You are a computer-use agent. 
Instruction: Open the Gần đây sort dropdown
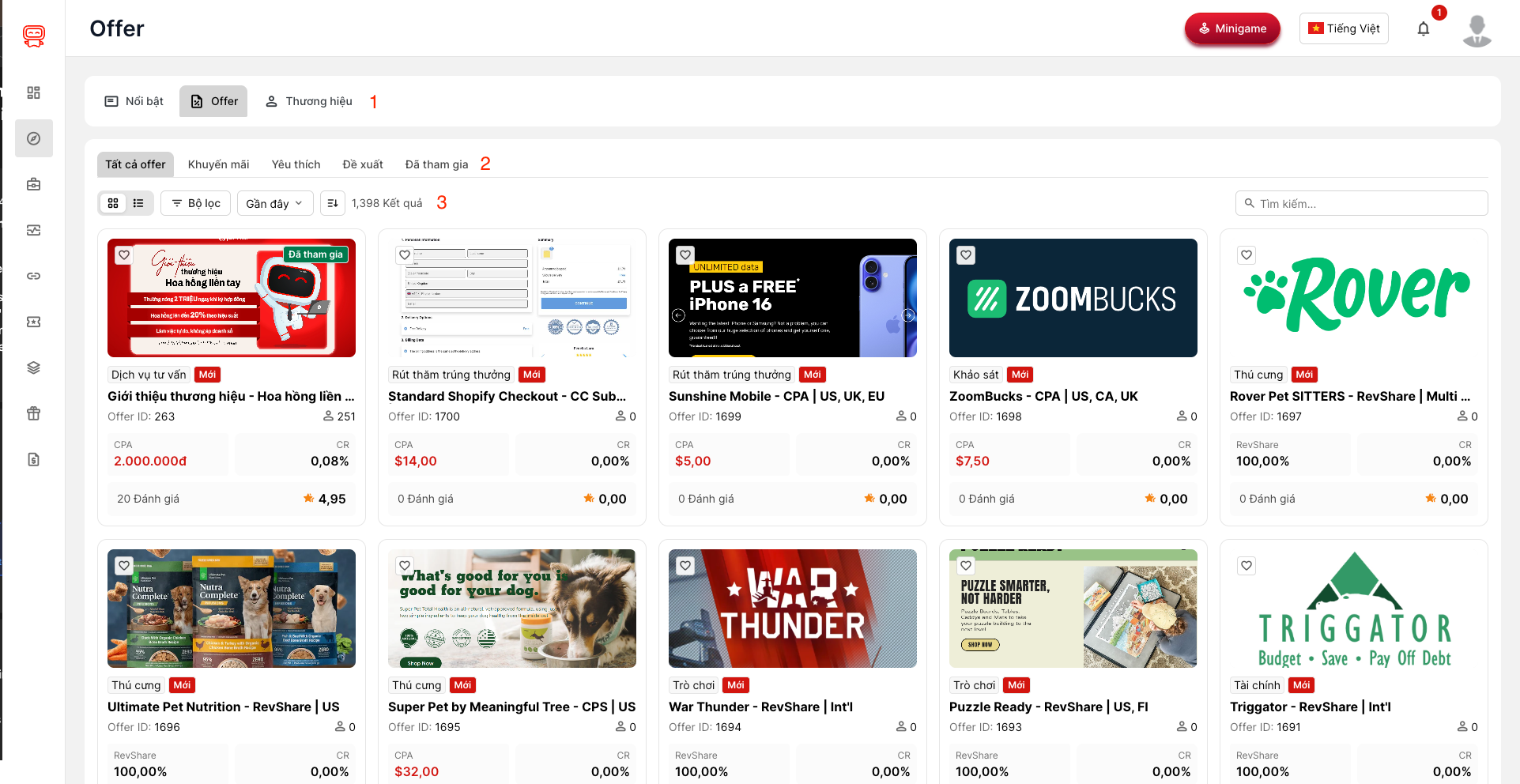tap(274, 203)
